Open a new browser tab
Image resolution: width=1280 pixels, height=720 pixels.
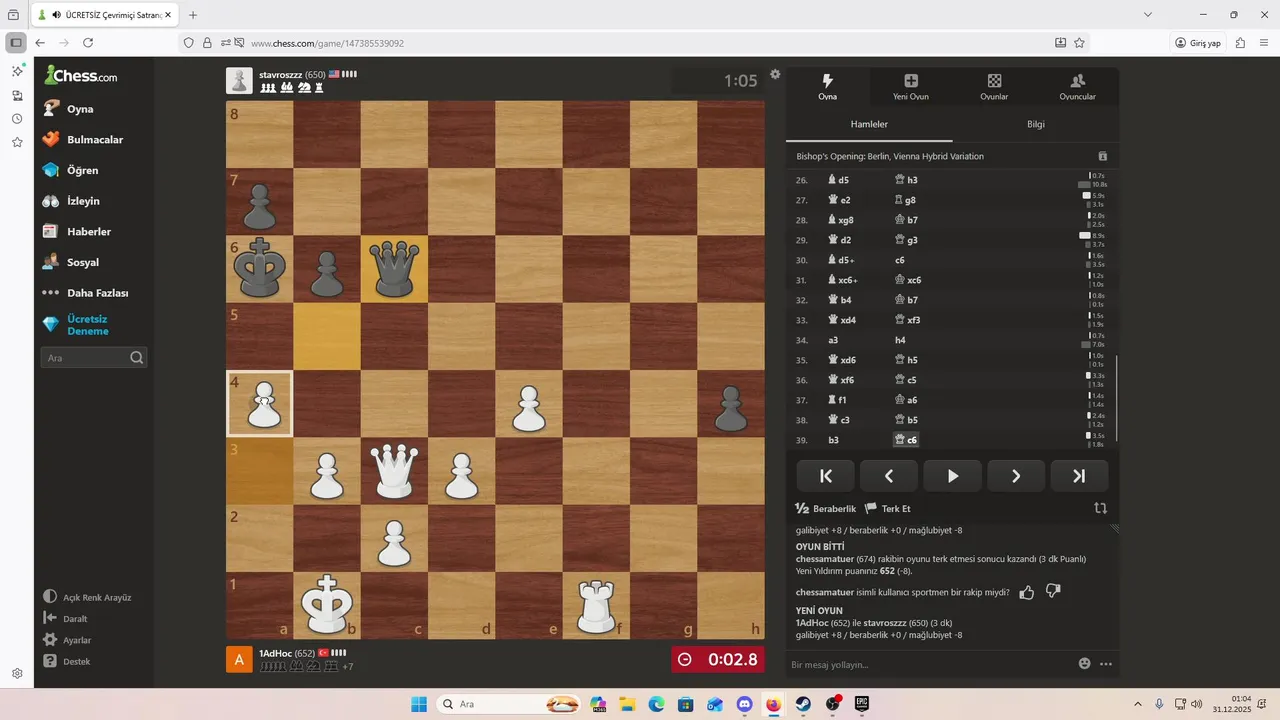(193, 15)
